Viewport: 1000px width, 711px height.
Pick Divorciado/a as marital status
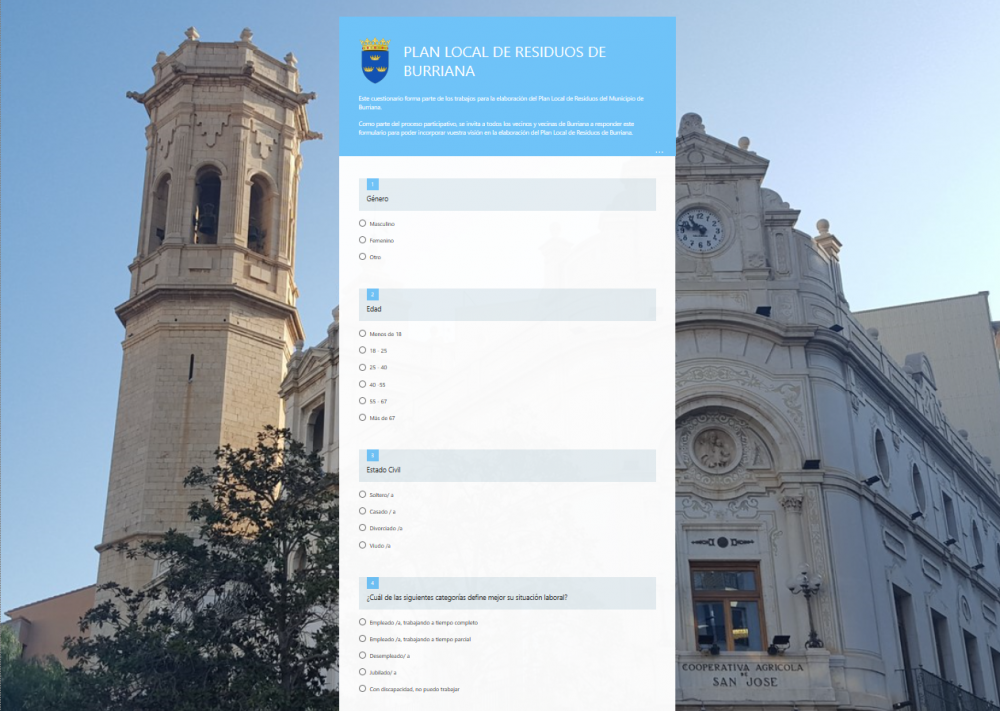(363, 528)
